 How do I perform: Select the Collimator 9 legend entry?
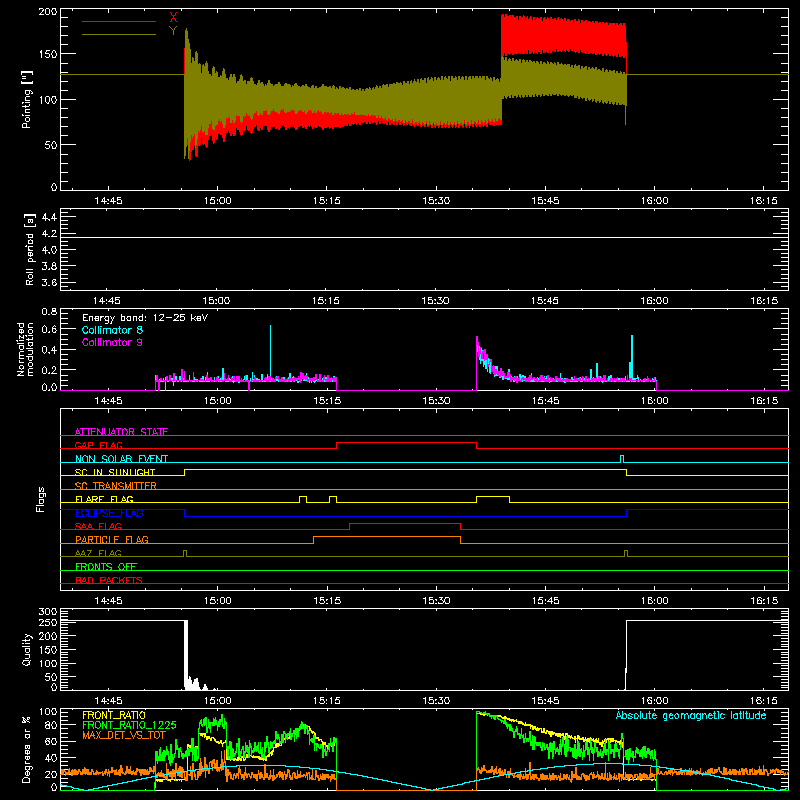coord(112,342)
